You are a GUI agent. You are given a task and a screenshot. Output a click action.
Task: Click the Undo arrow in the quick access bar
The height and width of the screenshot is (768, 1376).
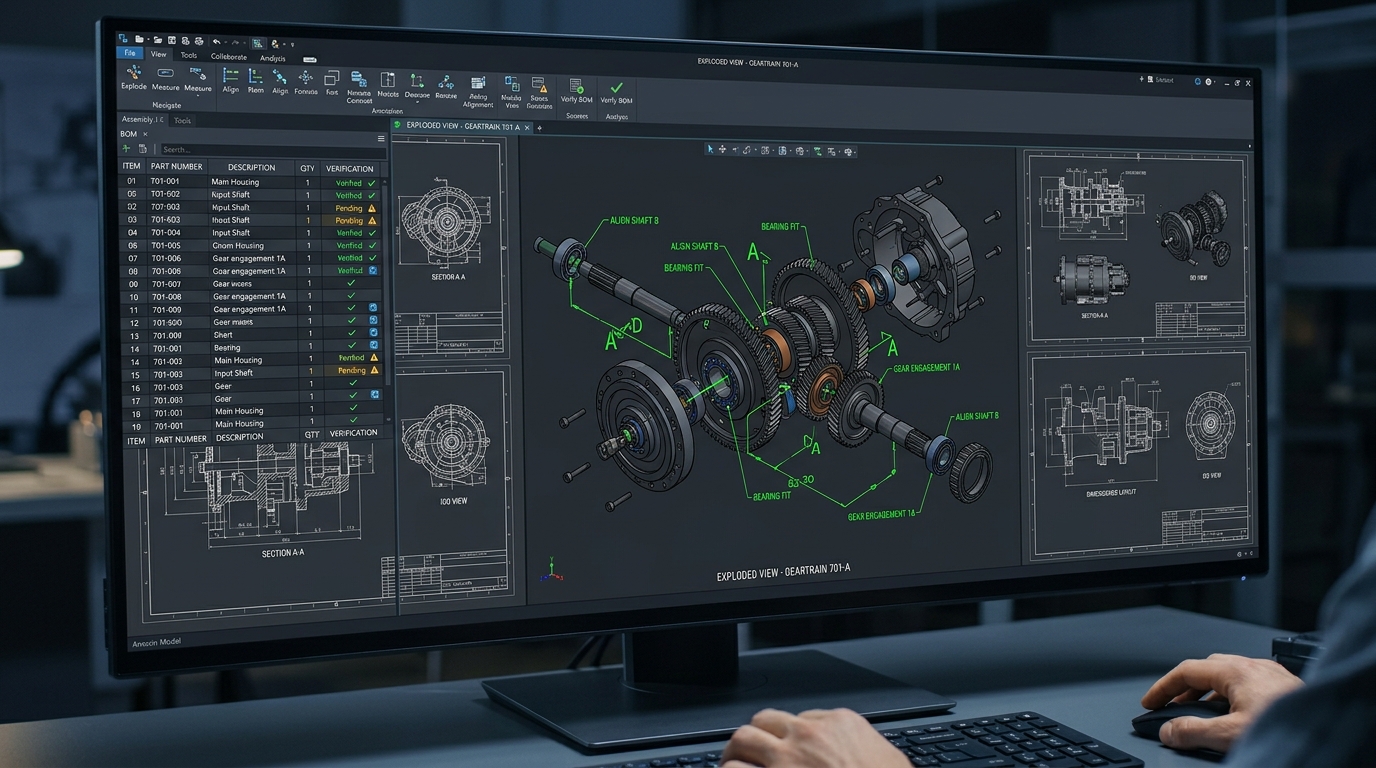pyautogui.click(x=217, y=43)
